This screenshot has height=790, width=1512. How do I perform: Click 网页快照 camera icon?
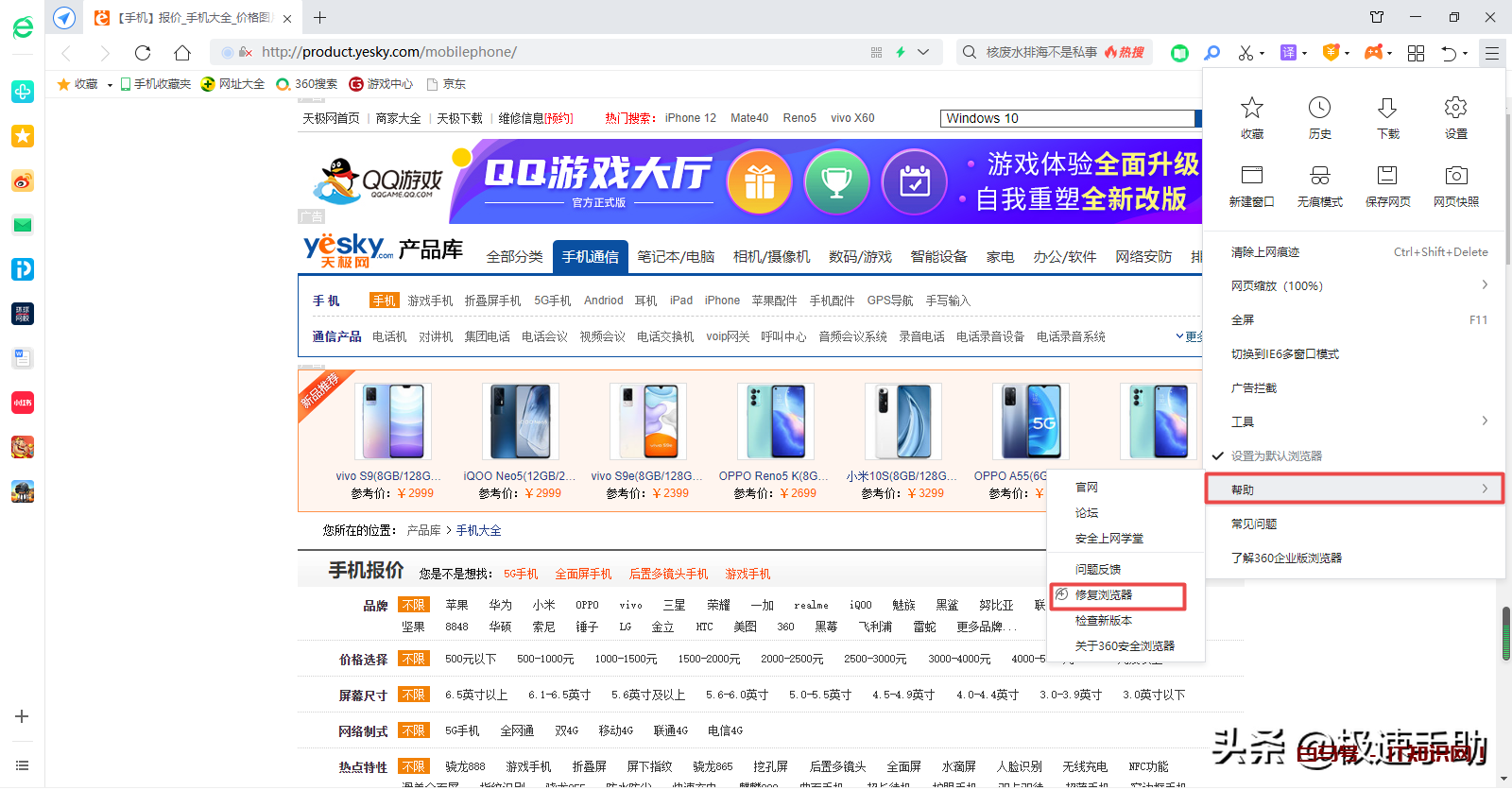pyautogui.click(x=1456, y=175)
